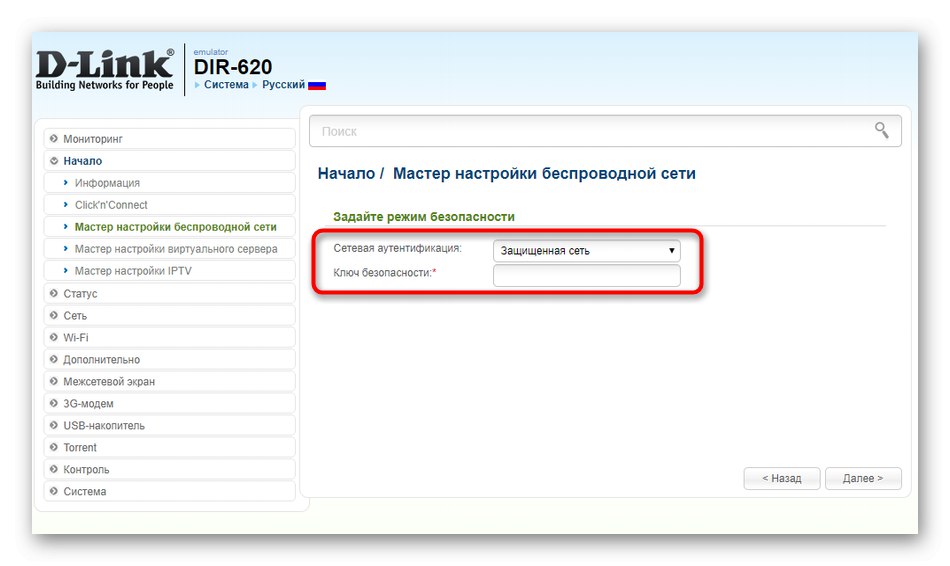The height and width of the screenshot is (566, 950).
Task: Select Мастер настройки беспроводной сети
Action: tap(170, 227)
